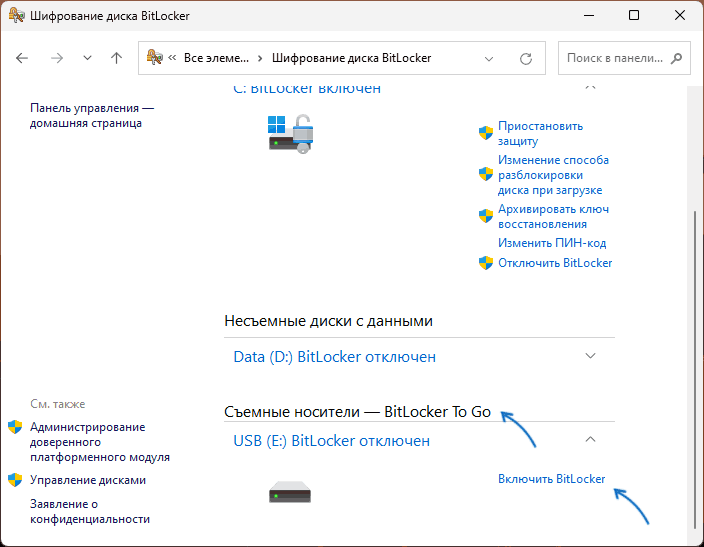This screenshot has height=547, width=704.
Task: Open "Администрирование доверенного платформенного модуля"
Action: click(x=100, y=442)
